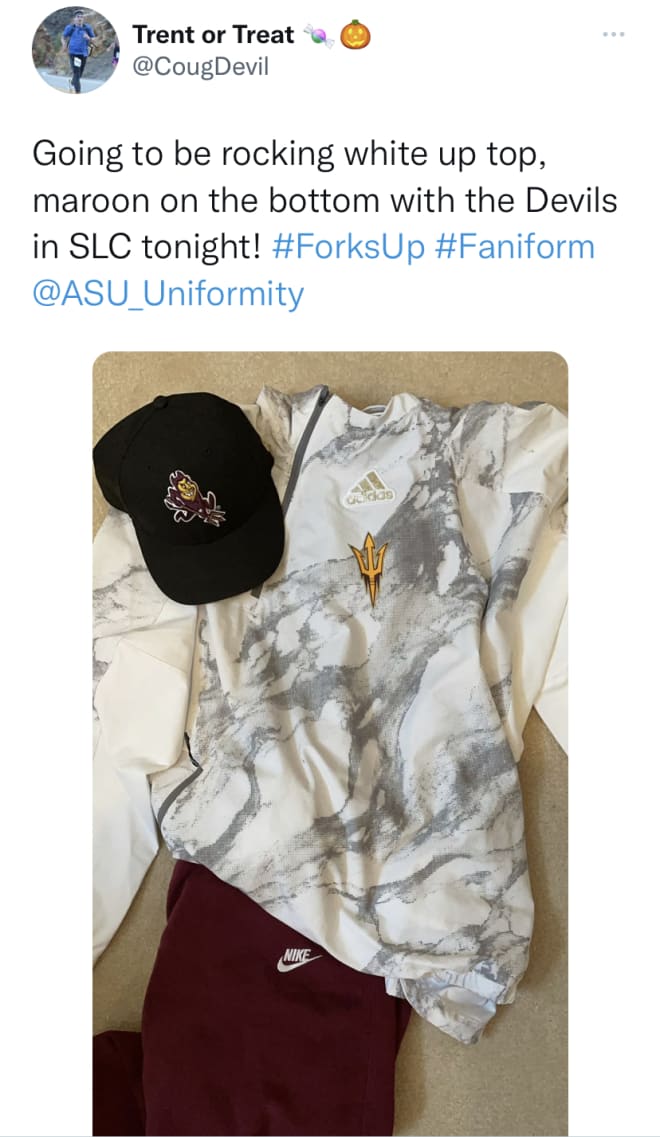
Task: Open the @ASU_Uniformity mention
Action: (x=168, y=294)
